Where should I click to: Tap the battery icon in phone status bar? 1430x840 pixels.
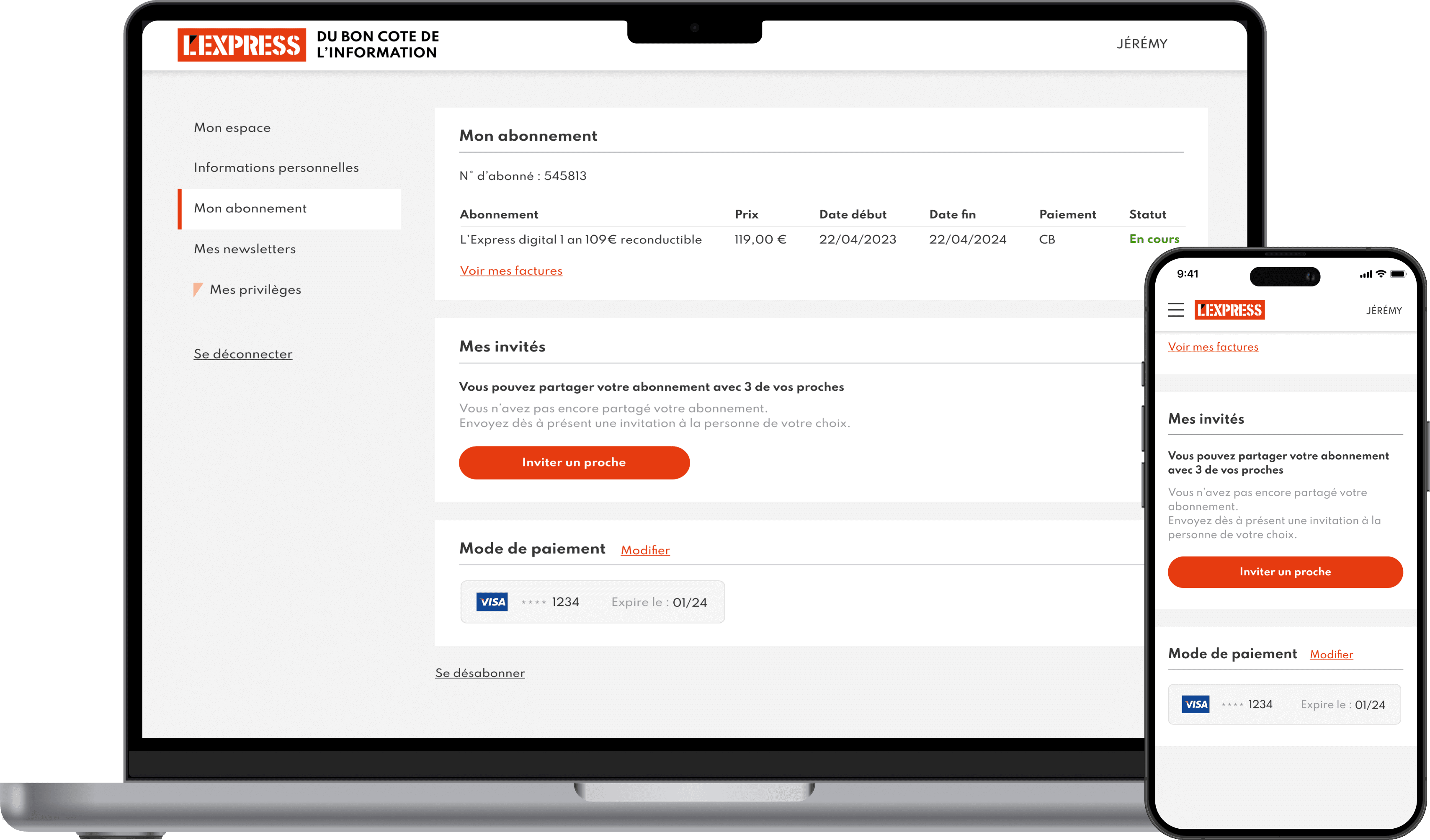(x=1398, y=274)
